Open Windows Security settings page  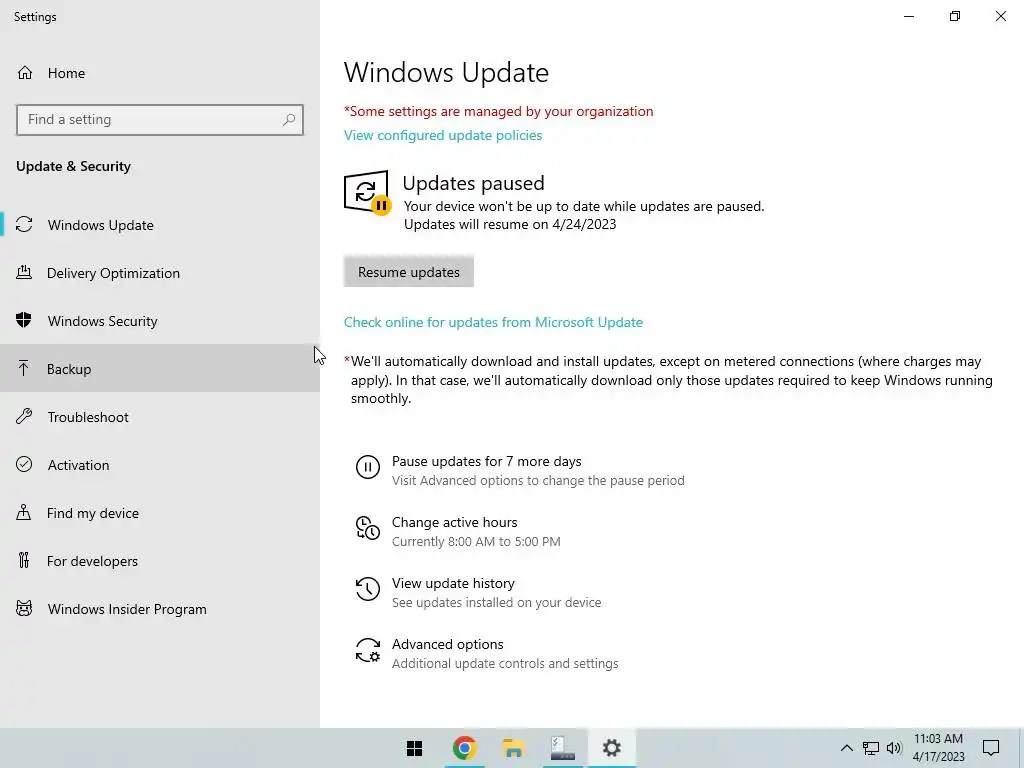click(160, 321)
